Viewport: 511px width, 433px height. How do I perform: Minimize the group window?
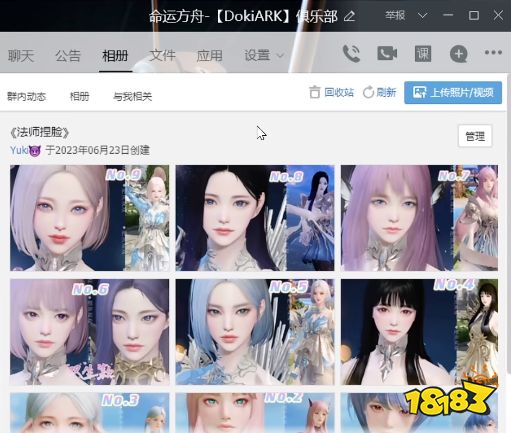(448, 15)
